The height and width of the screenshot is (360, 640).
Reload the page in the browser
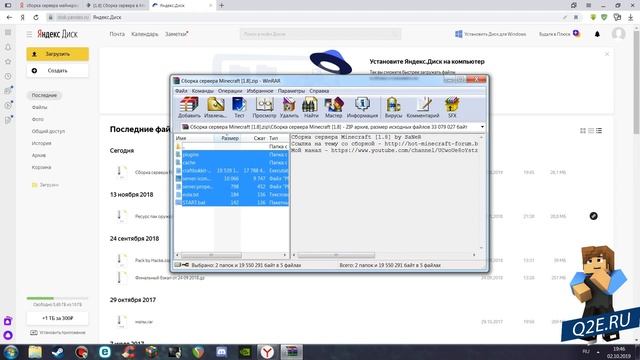coord(36,17)
